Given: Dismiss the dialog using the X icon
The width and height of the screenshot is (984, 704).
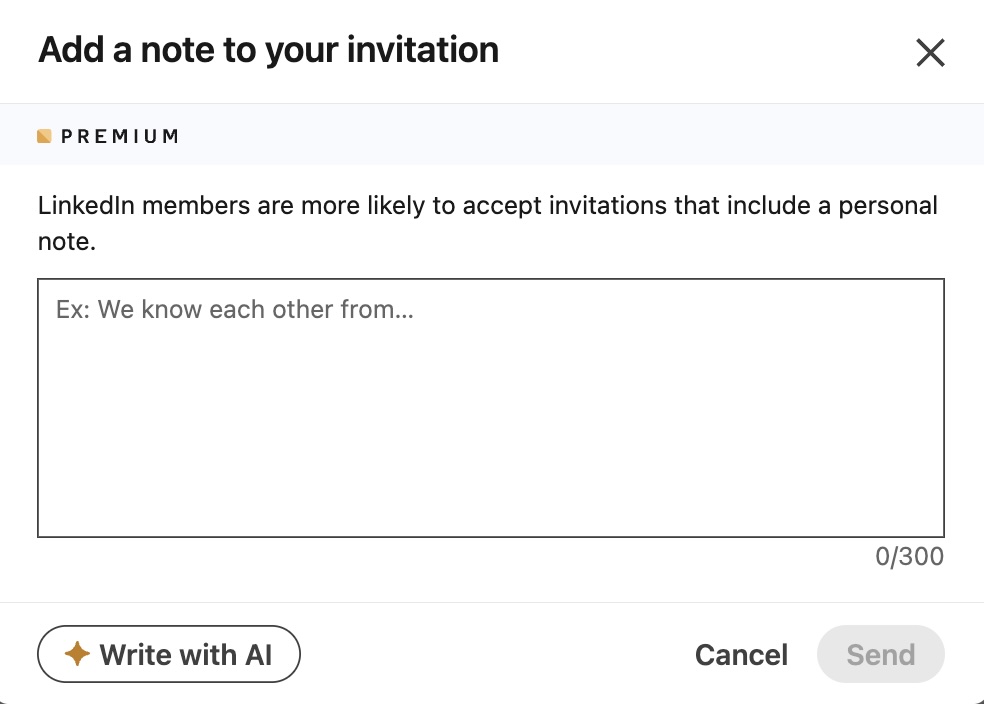Looking at the screenshot, I should pyautogui.click(x=930, y=53).
